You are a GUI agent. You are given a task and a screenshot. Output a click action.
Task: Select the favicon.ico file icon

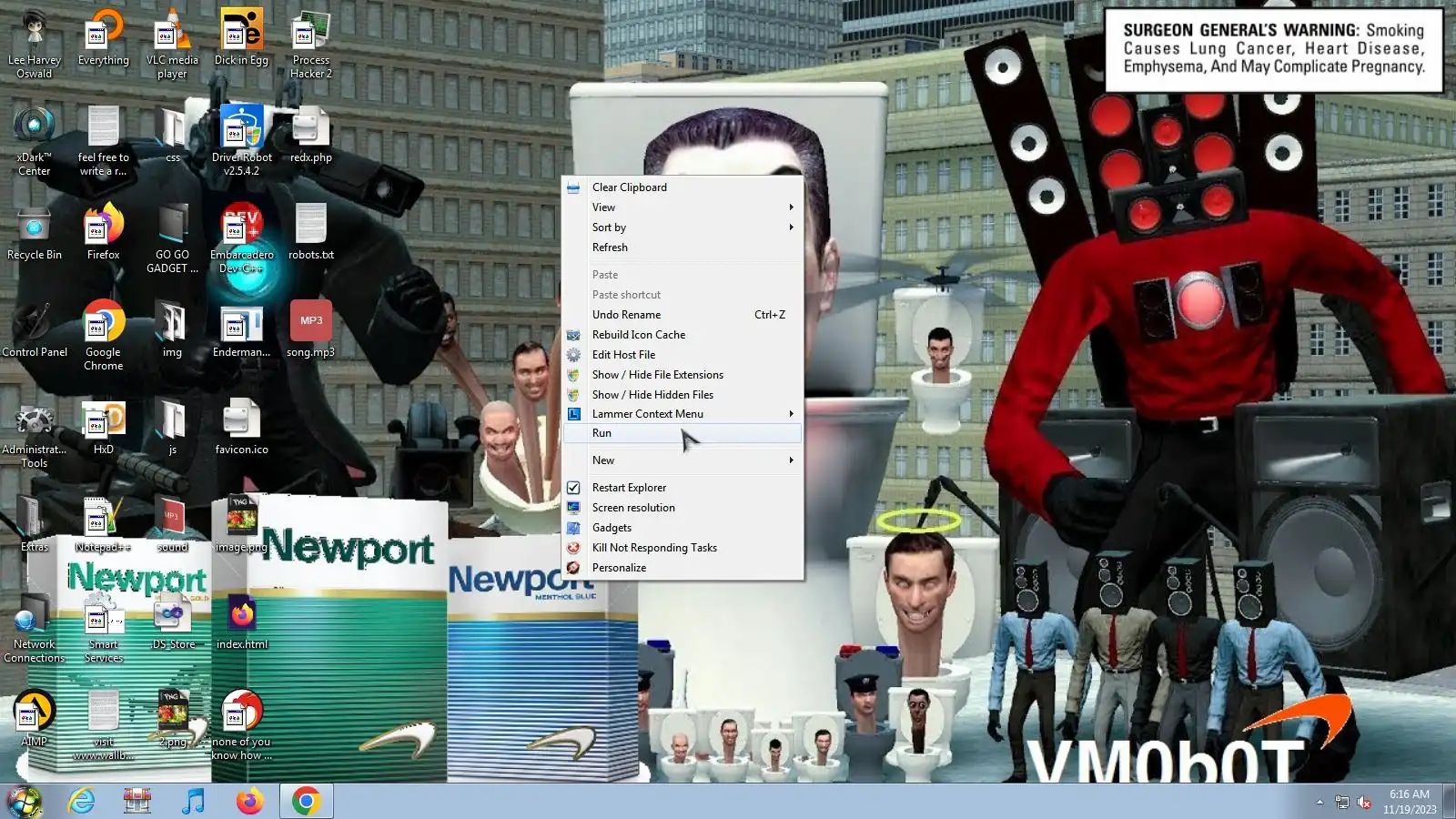point(241,427)
